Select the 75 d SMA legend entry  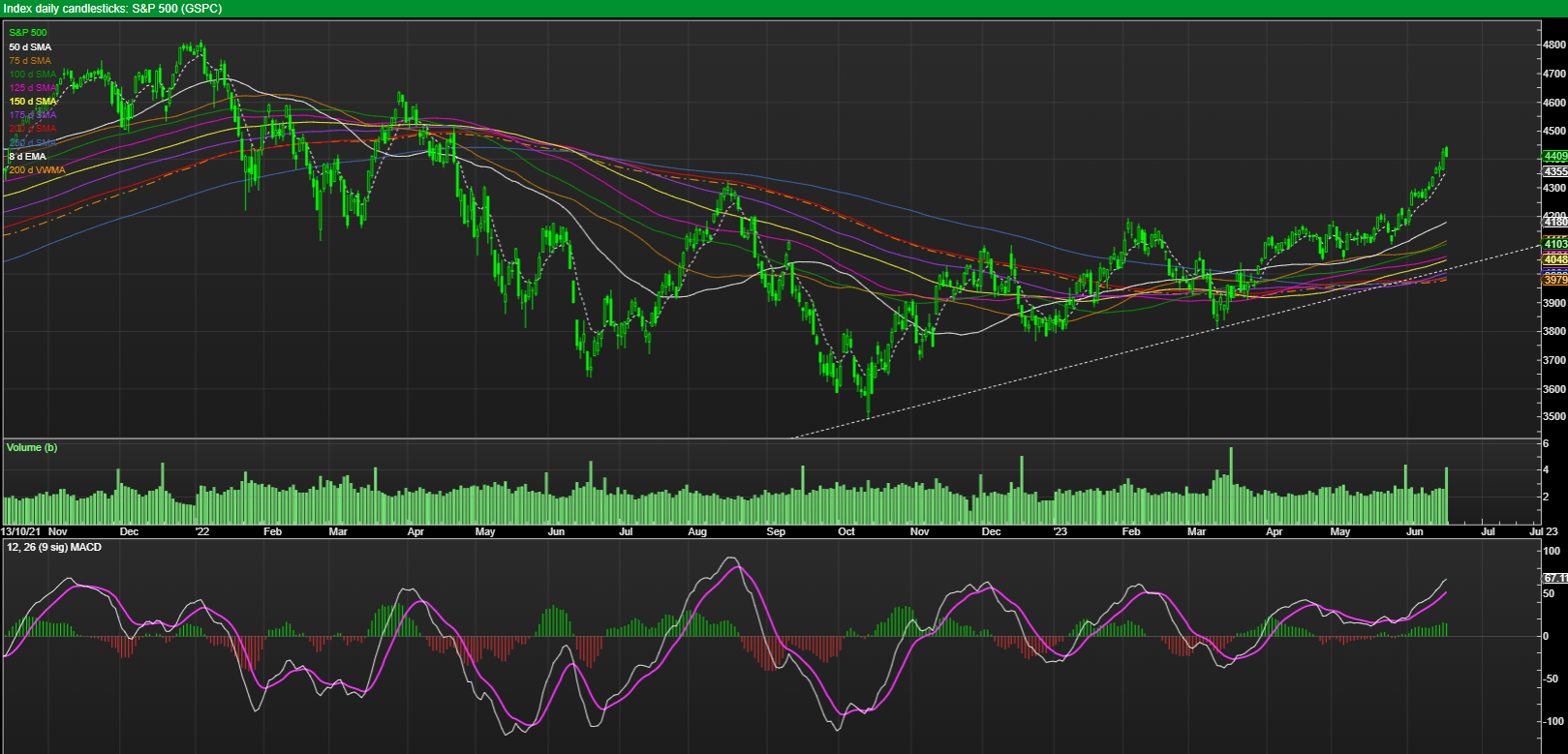(x=30, y=60)
